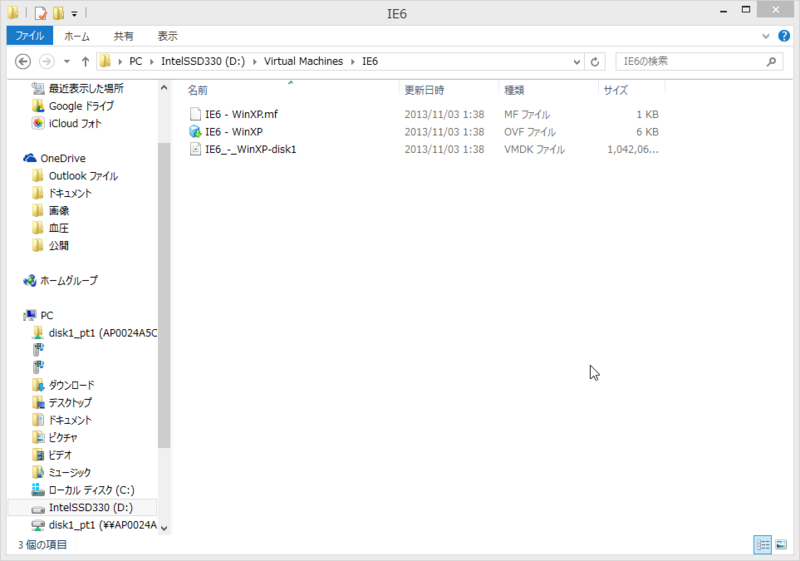Image resolution: width=800 pixels, height=561 pixels.
Task: Go up one folder level
Action: (85, 62)
